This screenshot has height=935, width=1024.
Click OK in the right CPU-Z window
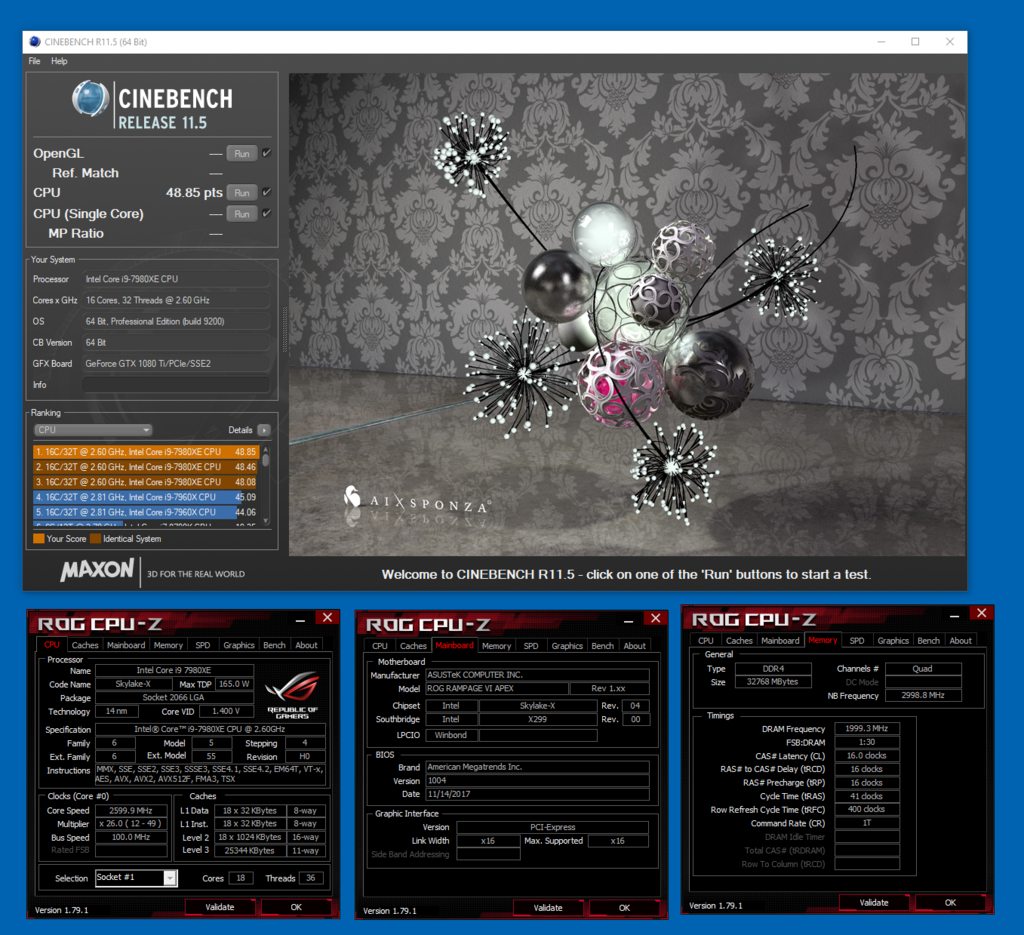point(950,902)
